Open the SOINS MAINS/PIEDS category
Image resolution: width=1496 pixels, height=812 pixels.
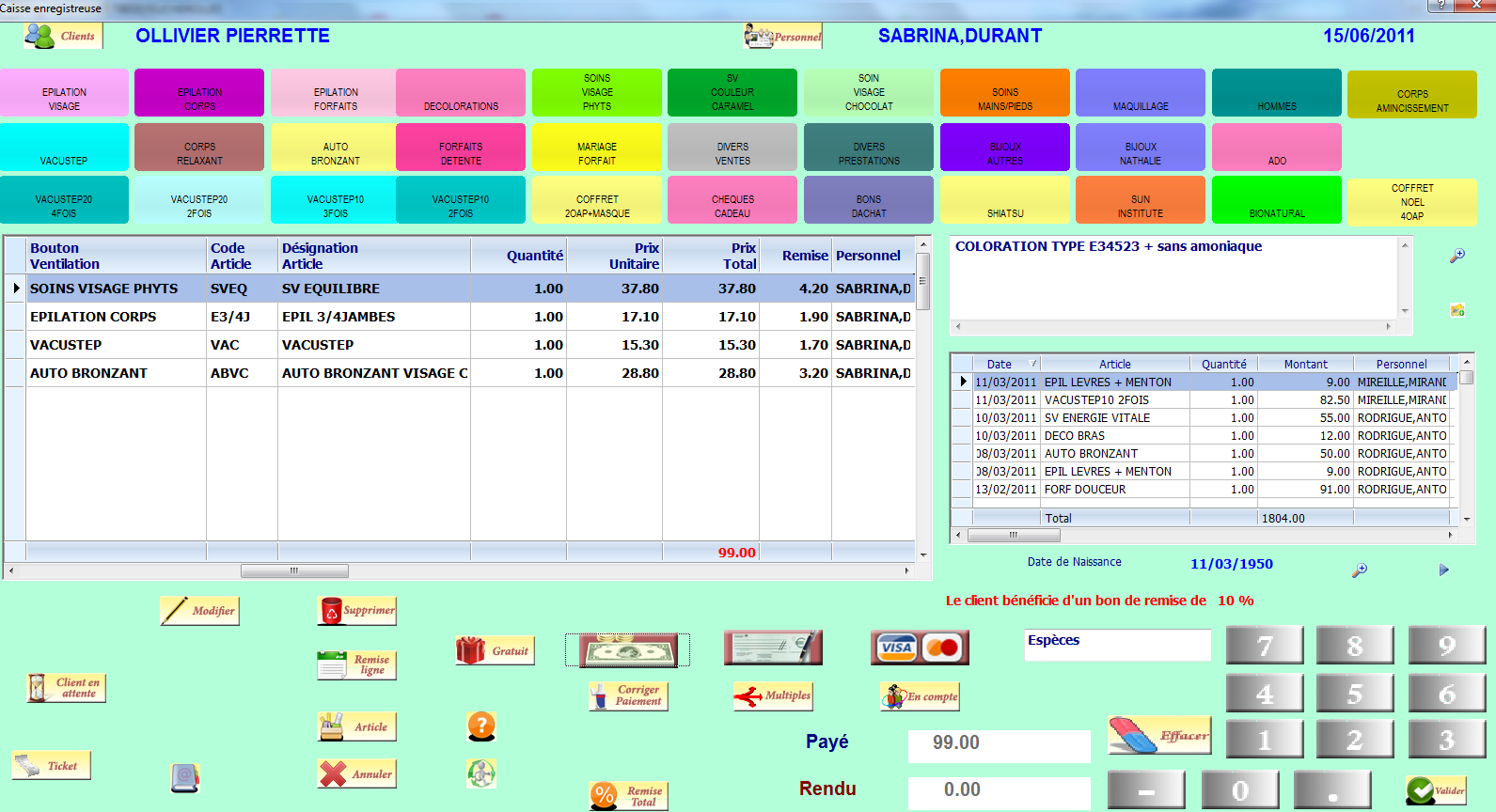(1004, 93)
